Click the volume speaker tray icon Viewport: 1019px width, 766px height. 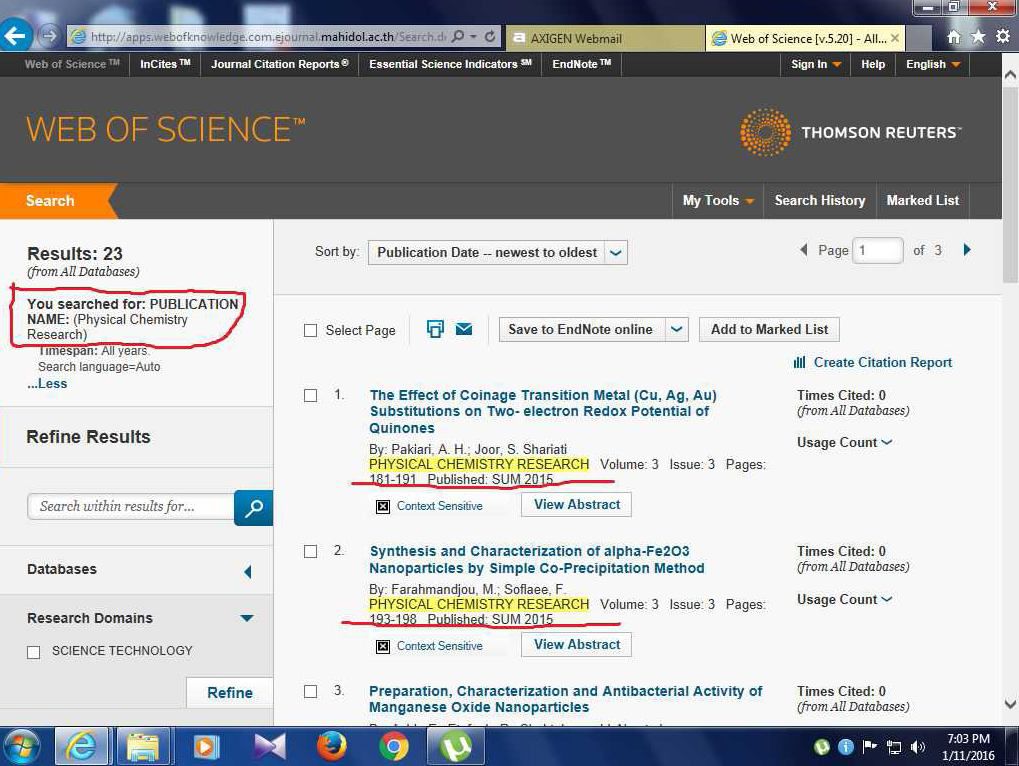918,747
